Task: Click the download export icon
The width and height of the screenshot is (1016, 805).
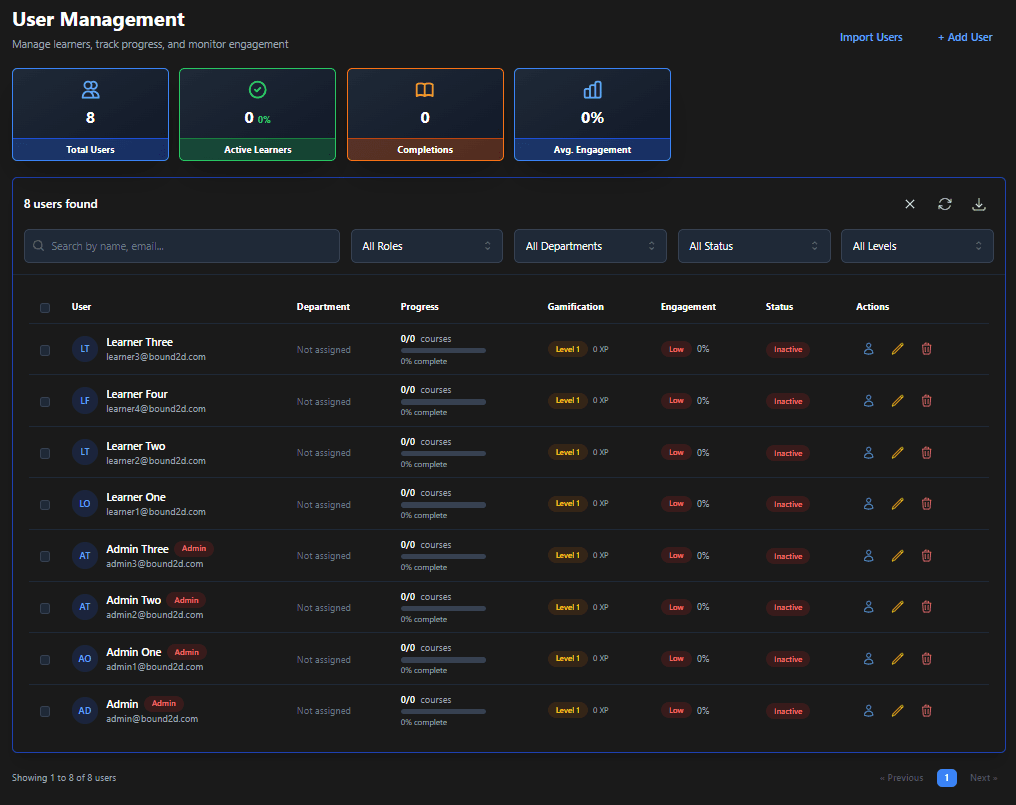Action: (979, 204)
